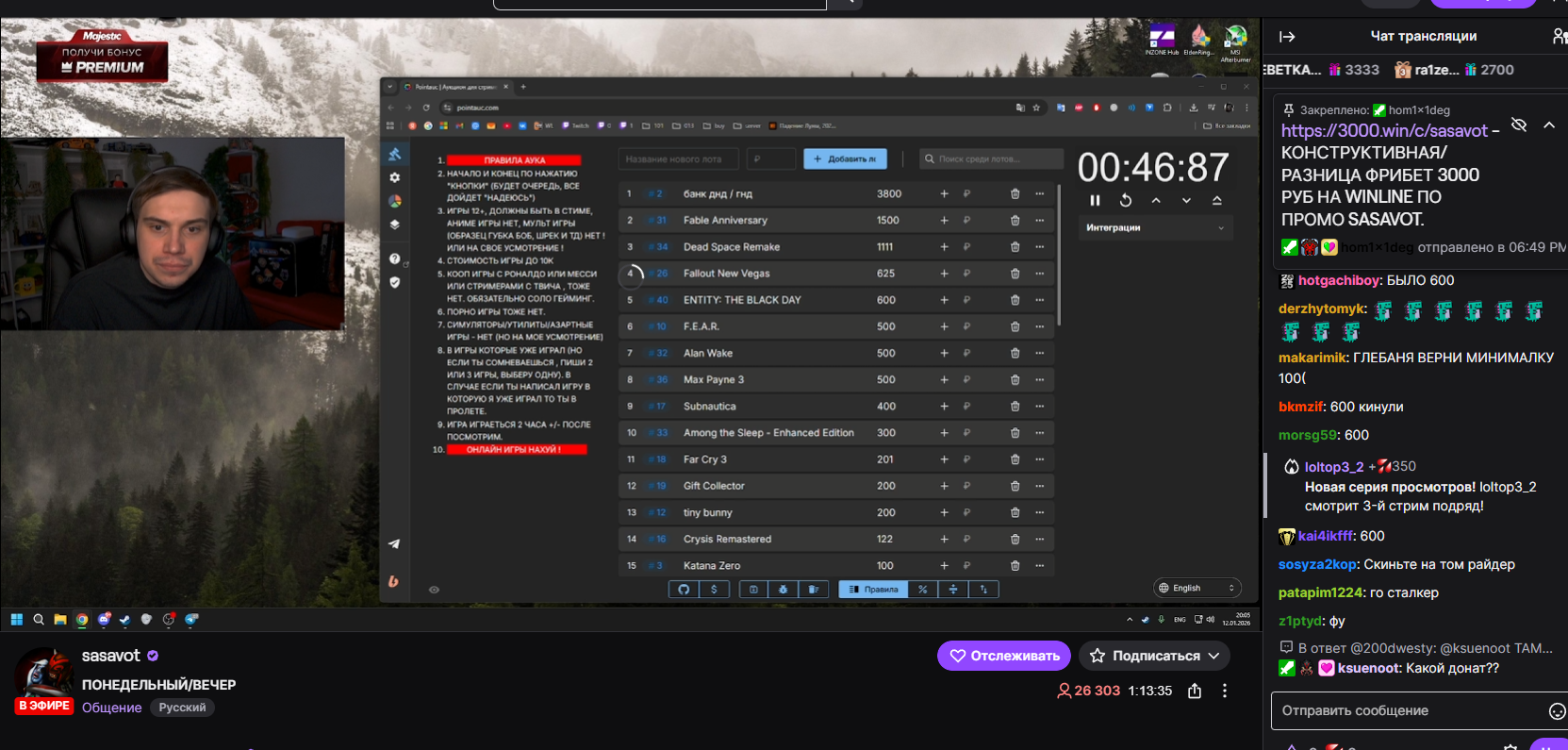Delete the Crysis Remastered lot
Image resolution: width=1568 pixels, height=750 pixels.
point(1015,539)
